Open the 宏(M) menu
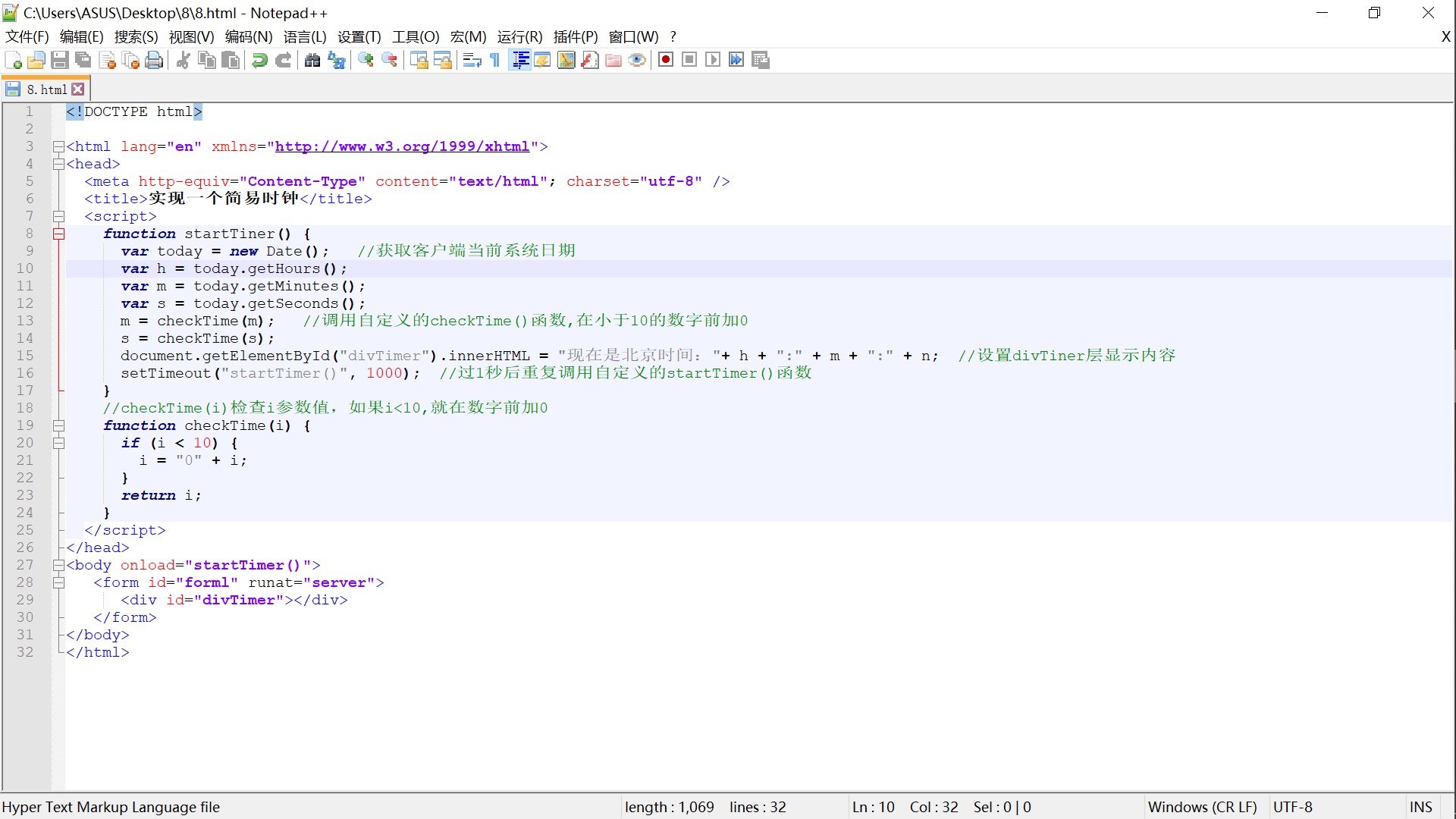The height and width of the screenshot is (819, 1456). [x=468, y=36]
